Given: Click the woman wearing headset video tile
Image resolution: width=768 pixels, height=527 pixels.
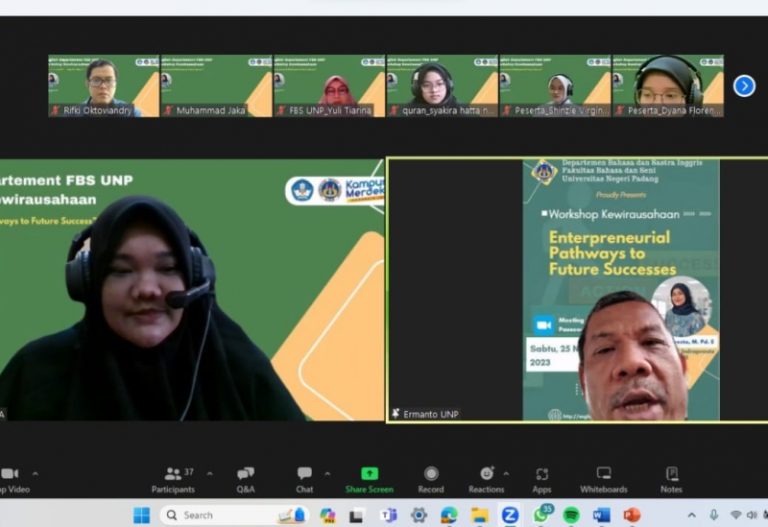Looking at the screenshot, I should coord(192,289).
